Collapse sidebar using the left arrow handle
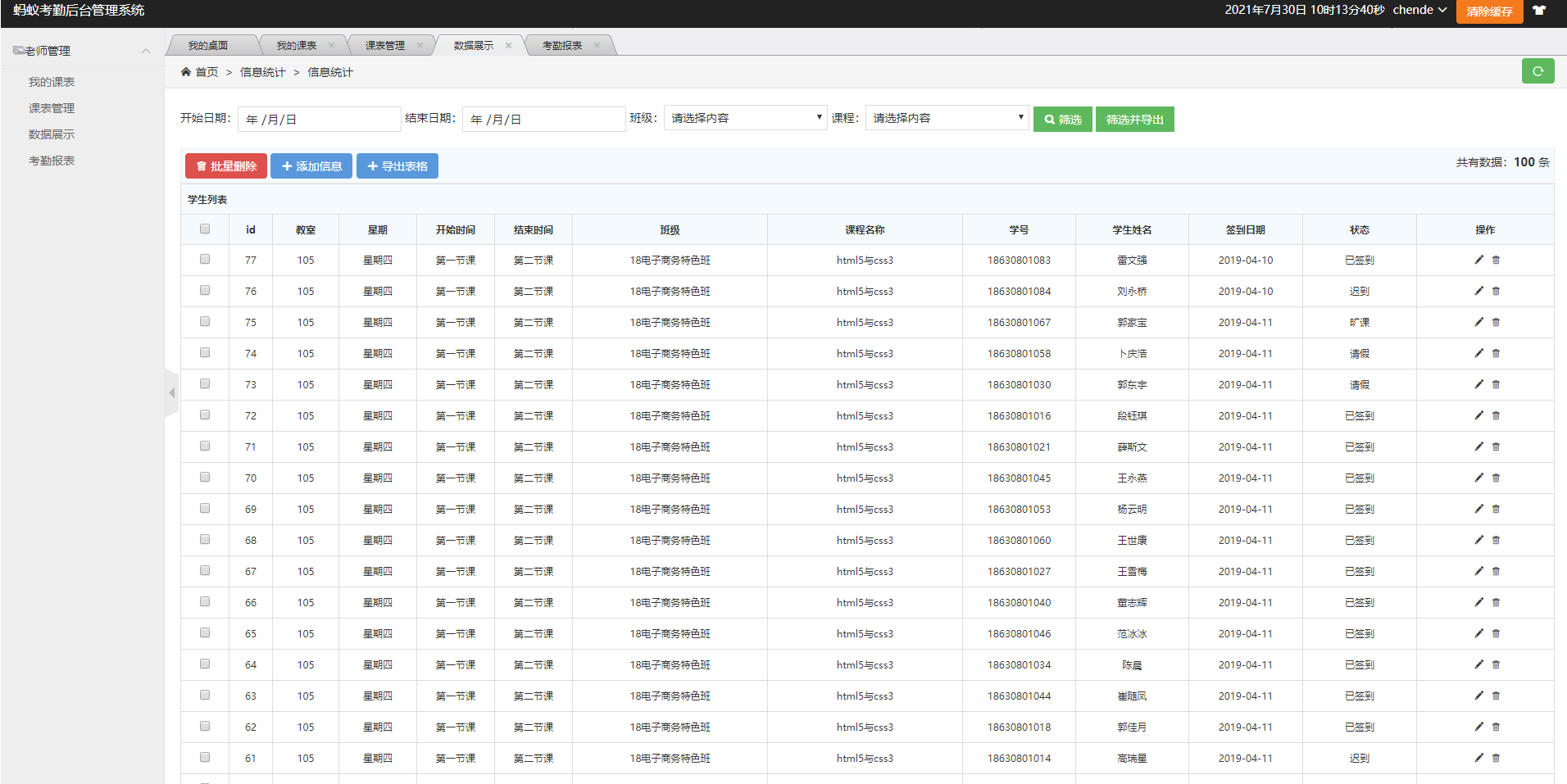Viewport: 1567px width, 784px height. 171,393
